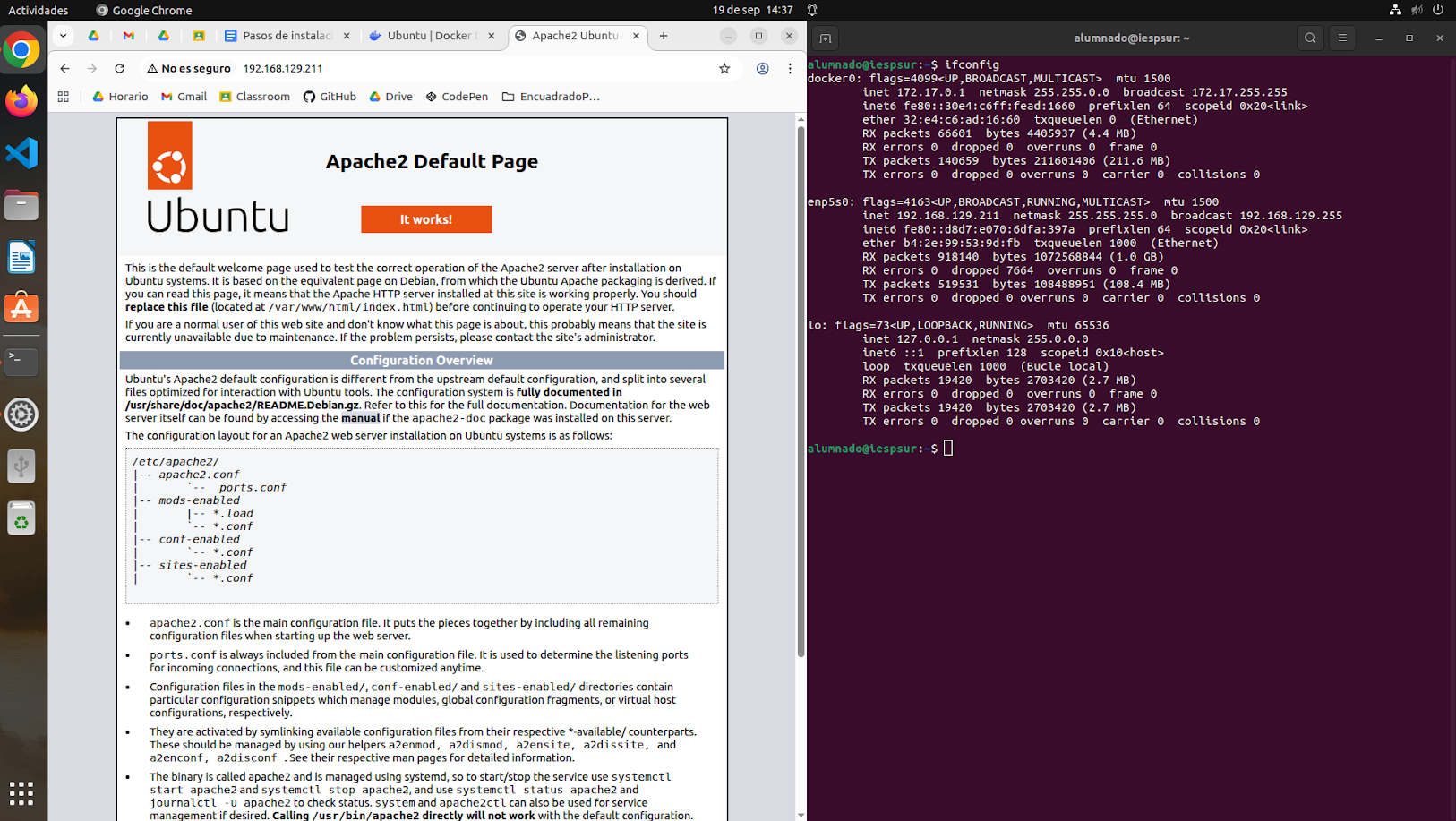Image resolution: width=1456 pixels, height=821 pixels.
Task: Open Chrome three-dot menu
Action: [790, 68]
